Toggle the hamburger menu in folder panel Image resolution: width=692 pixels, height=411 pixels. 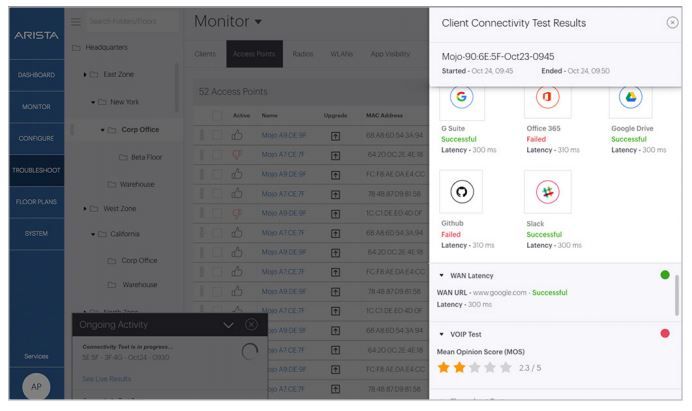click(76, 22)
